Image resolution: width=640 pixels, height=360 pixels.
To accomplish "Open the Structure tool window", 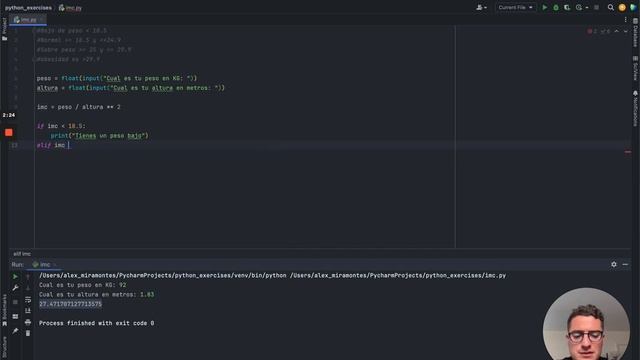I will (4, 347).
